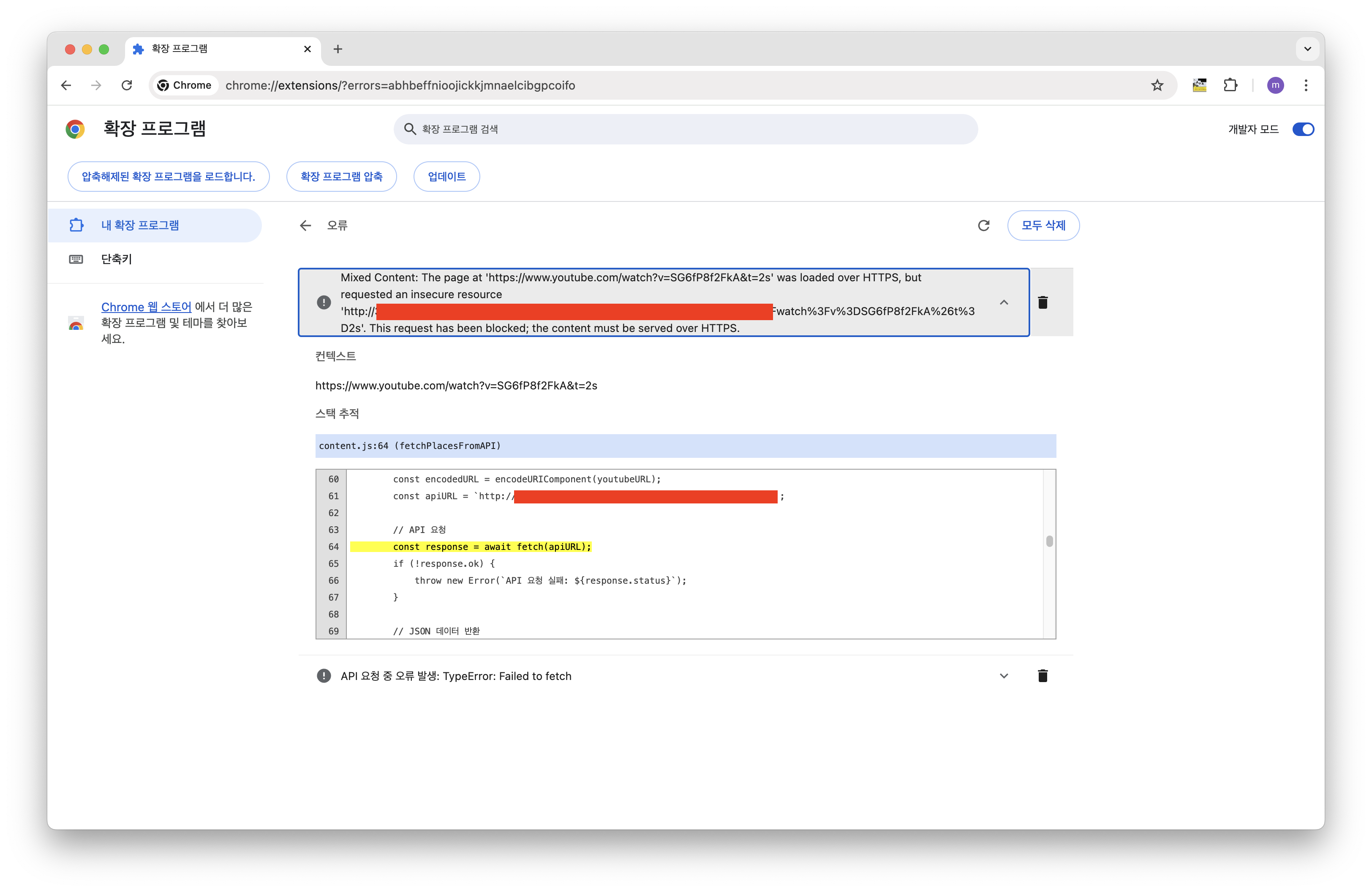The width and height of the screenshot is (1372, 892).
Task: Focus the 확장 프로그램 검색 field
Action: (686, 129)
